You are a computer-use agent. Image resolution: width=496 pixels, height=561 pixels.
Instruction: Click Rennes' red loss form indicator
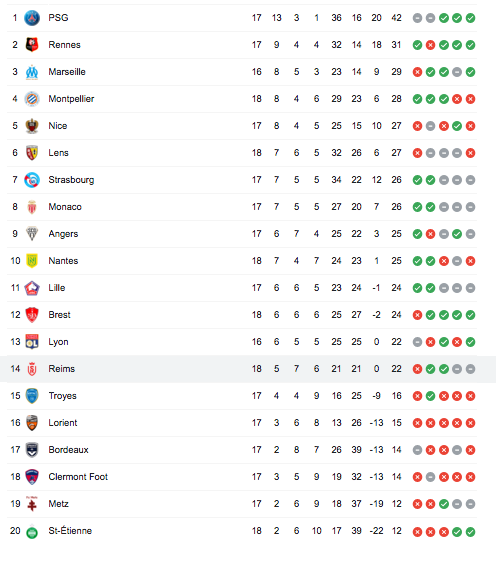click(x=431, y=45)
